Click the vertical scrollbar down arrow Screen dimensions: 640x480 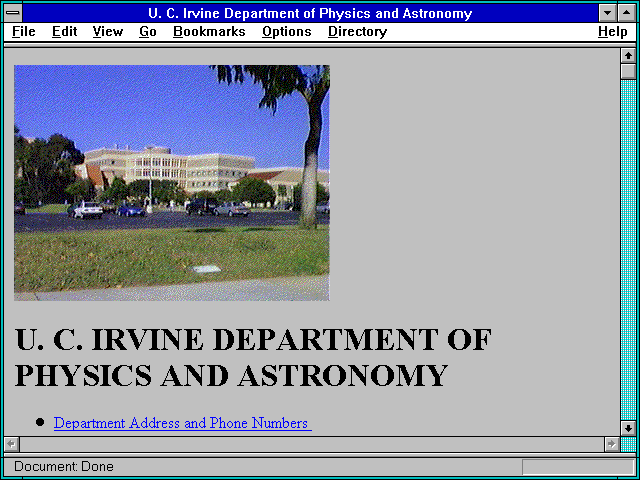628,428
